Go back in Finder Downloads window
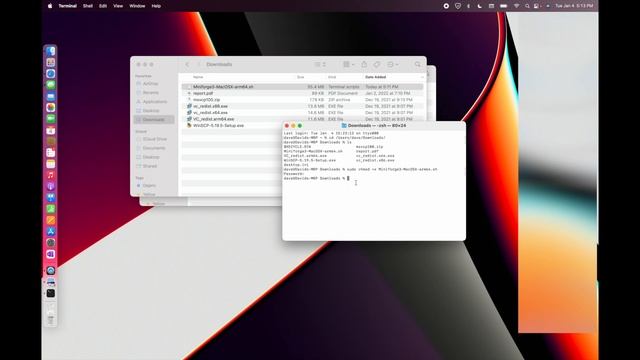Image resolution: width=640 pixels, height=360 pixels. [x=187, y=64]
